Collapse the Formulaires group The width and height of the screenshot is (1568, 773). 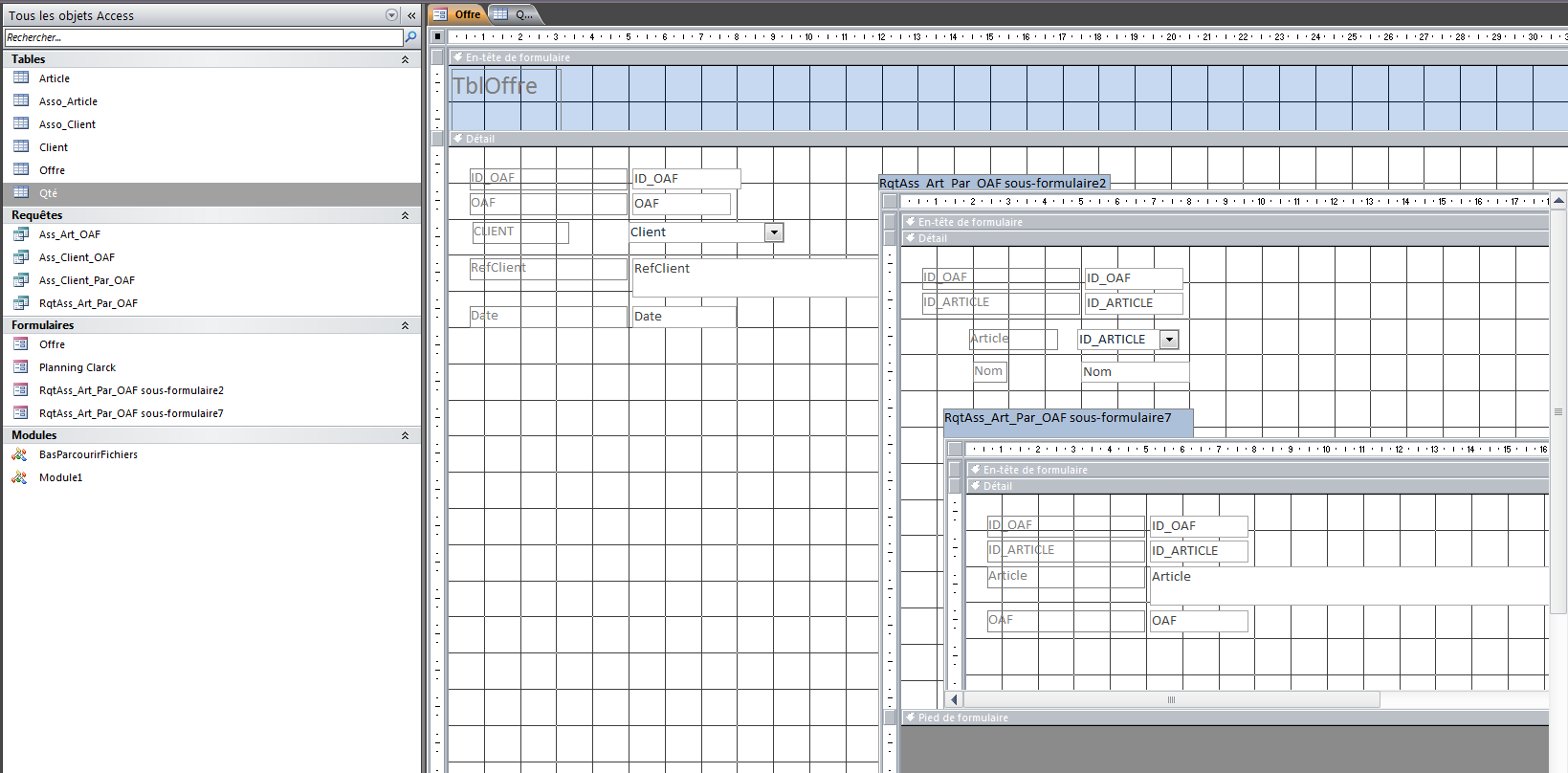coord(405,325)
